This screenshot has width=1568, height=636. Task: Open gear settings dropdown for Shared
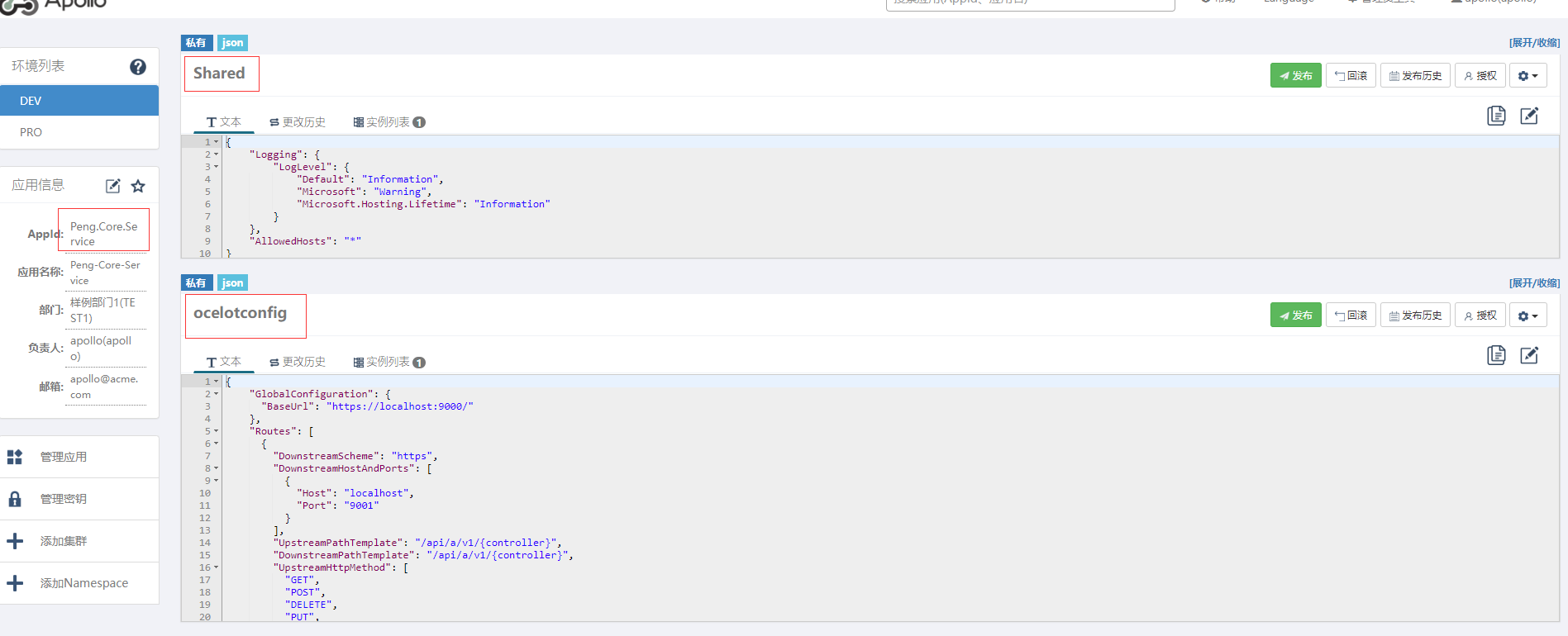click(x=1527, y=75)
